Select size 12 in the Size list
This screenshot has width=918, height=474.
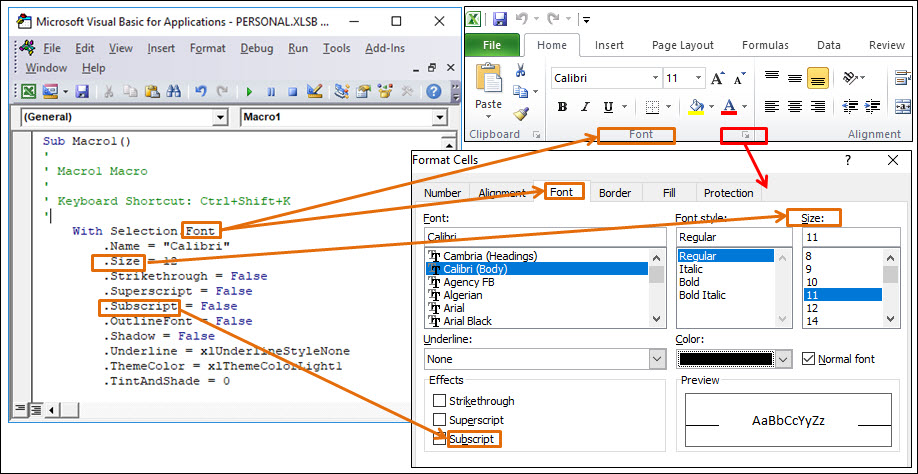[x=842, y=308]
